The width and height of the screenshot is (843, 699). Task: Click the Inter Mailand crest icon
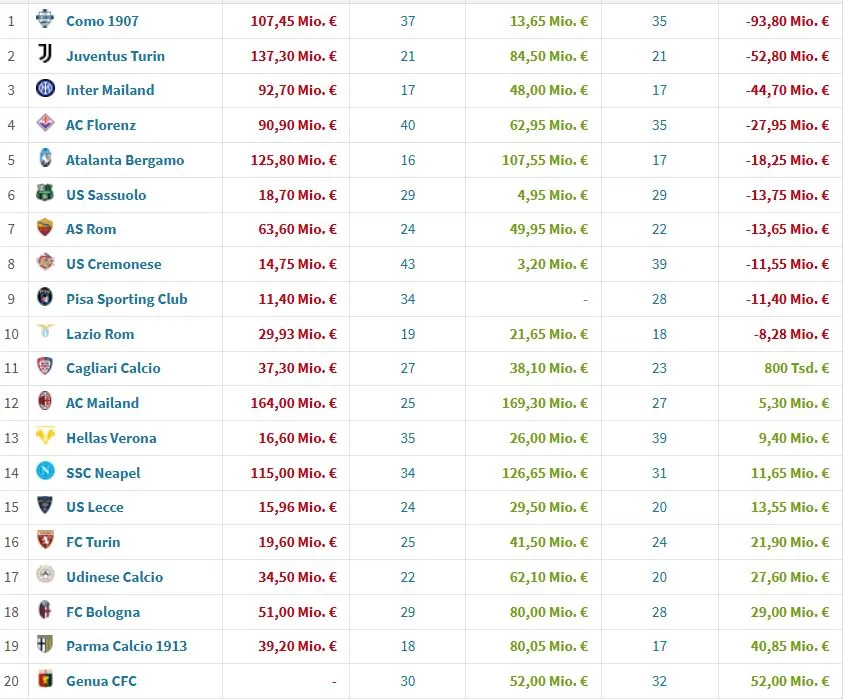pos(45,88)
